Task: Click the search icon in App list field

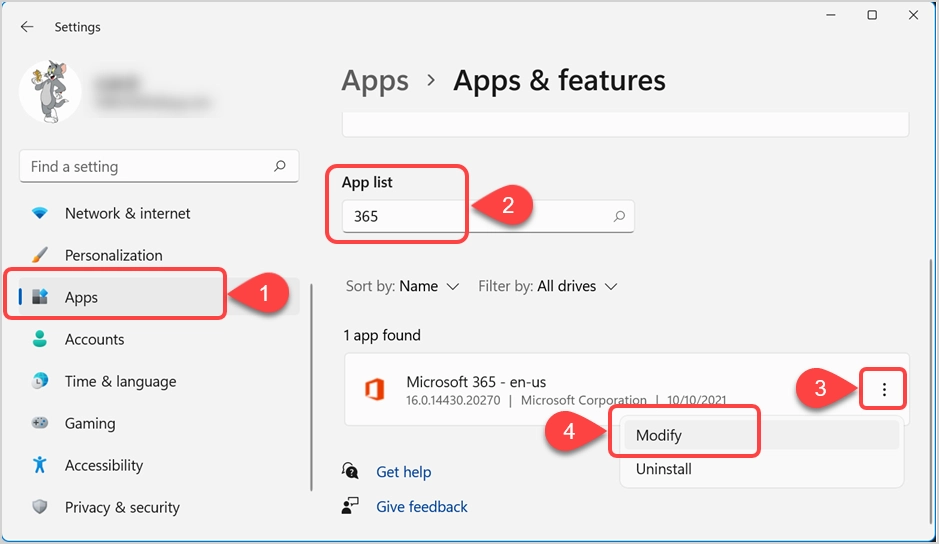Action: click(619, 216)
